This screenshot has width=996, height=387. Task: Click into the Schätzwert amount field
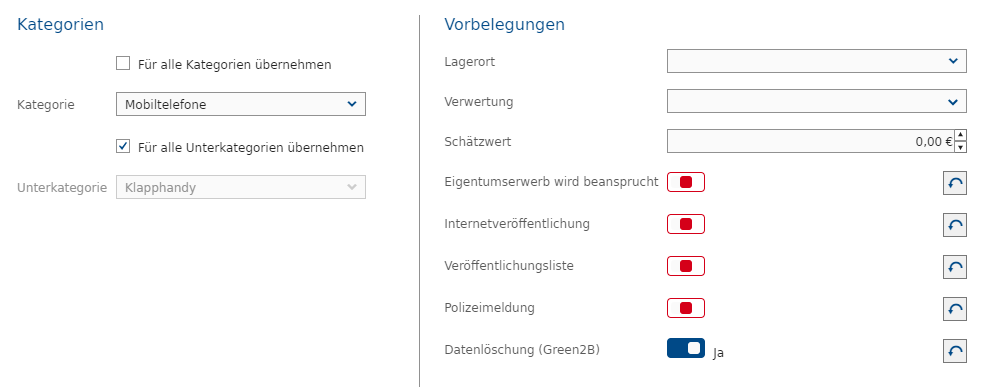pyautogui.click(x=811, y=141)
